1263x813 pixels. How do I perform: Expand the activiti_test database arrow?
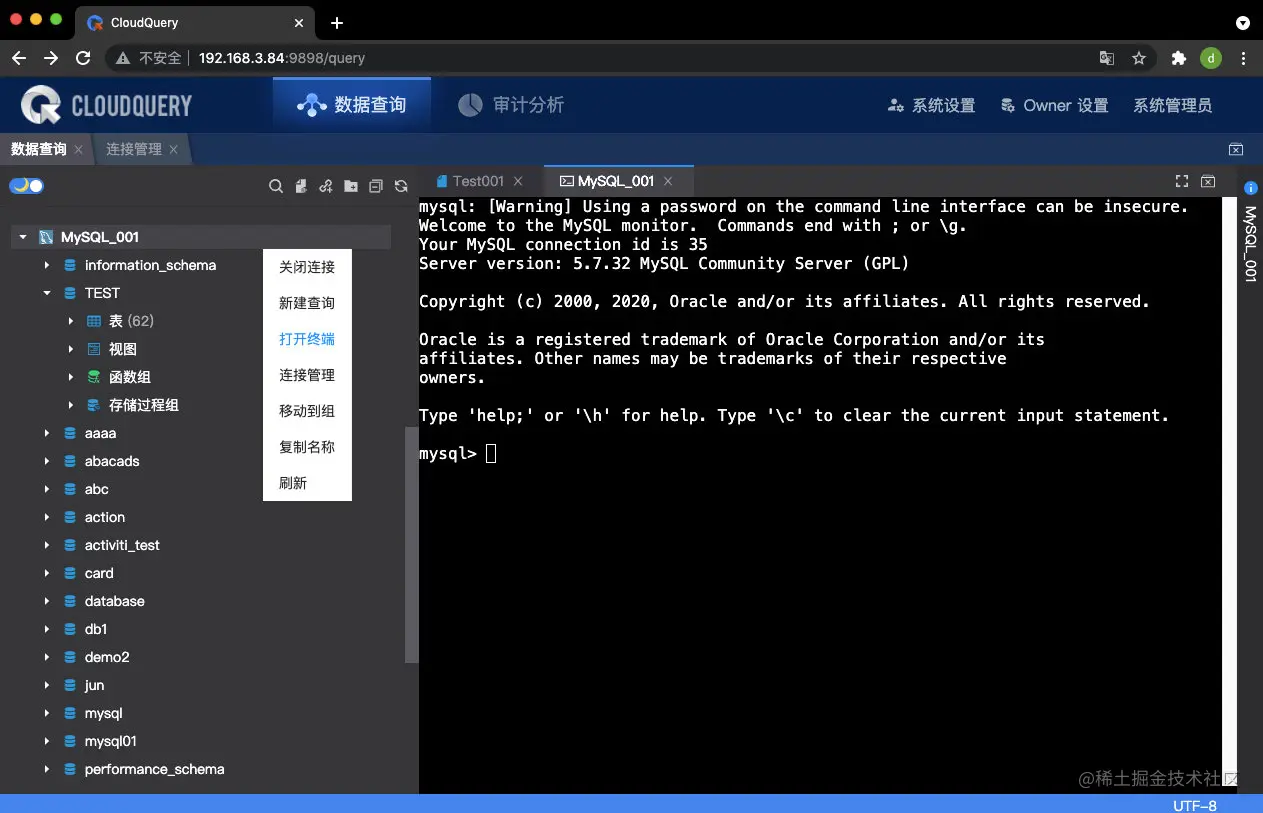pos(46,545)
